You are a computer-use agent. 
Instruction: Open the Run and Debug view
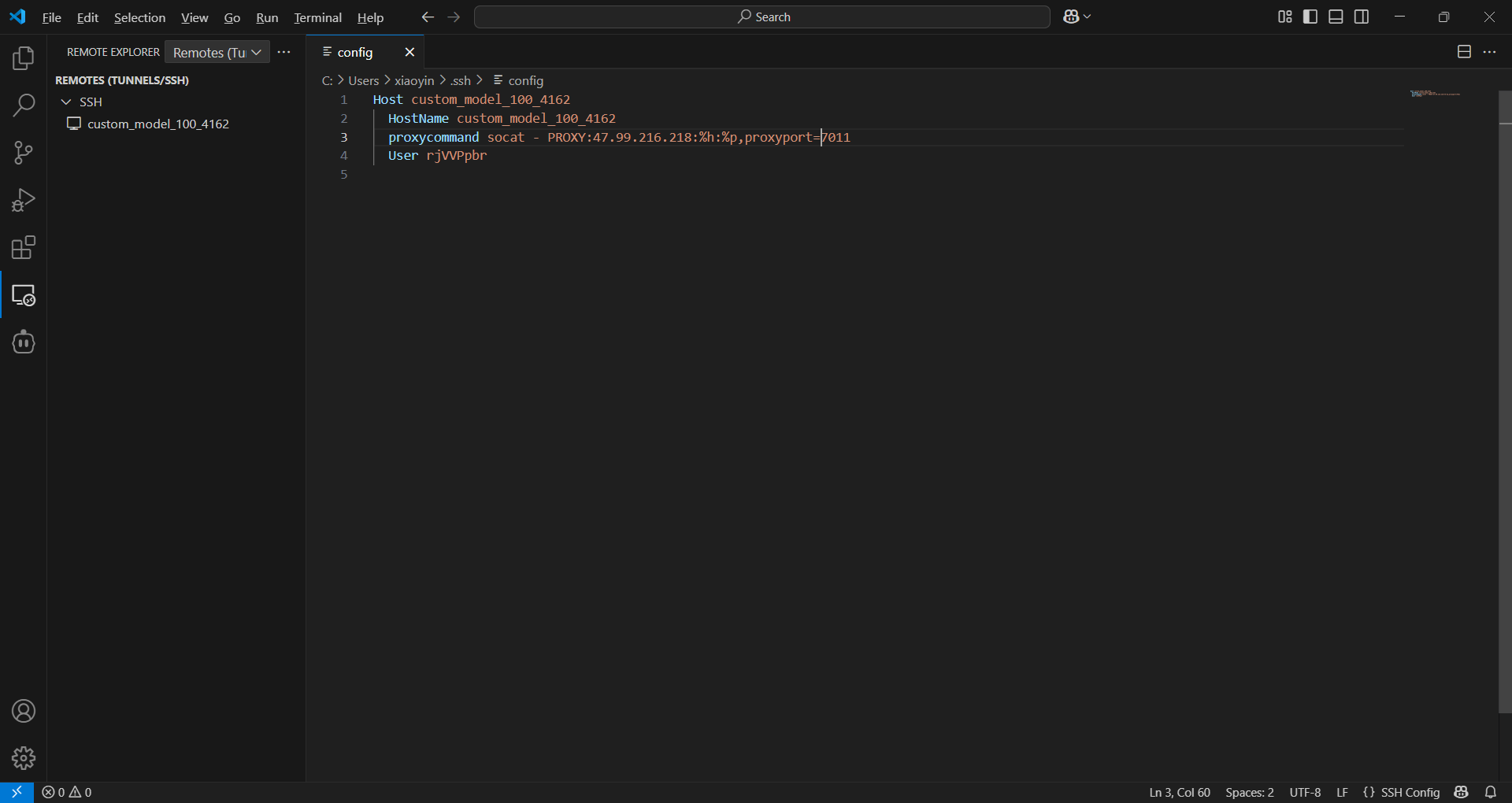24,200
